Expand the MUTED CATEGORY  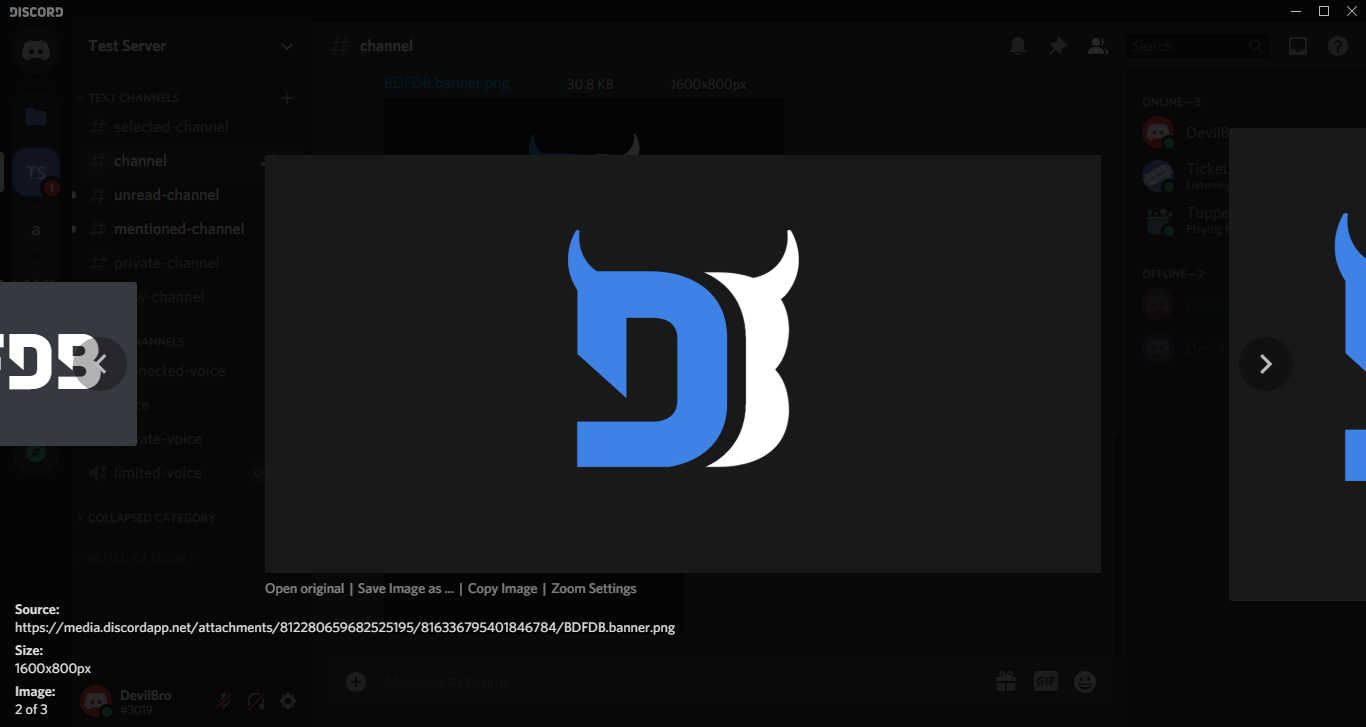[140, 558]
